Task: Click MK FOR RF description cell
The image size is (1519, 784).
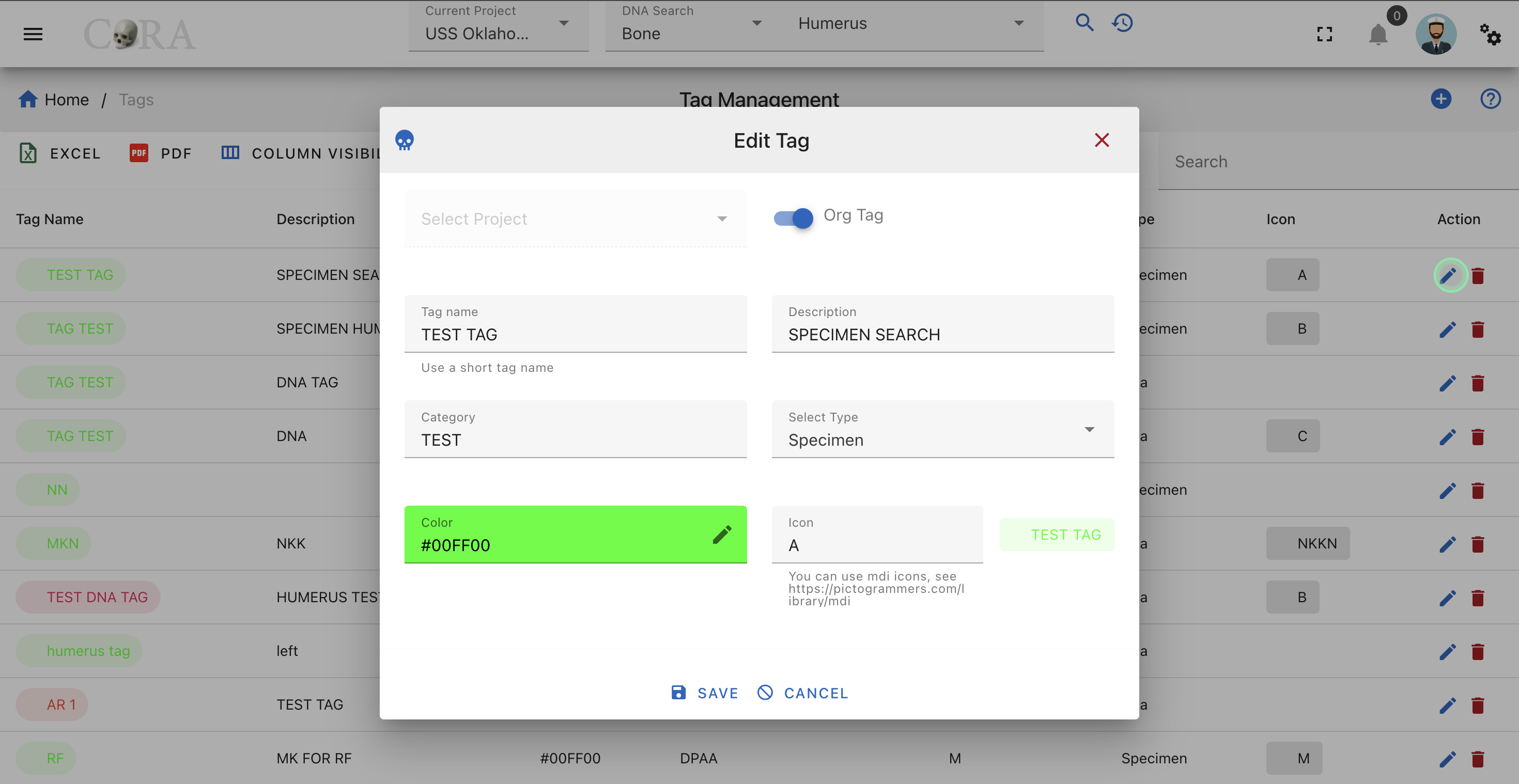Action: click(314, 759)
